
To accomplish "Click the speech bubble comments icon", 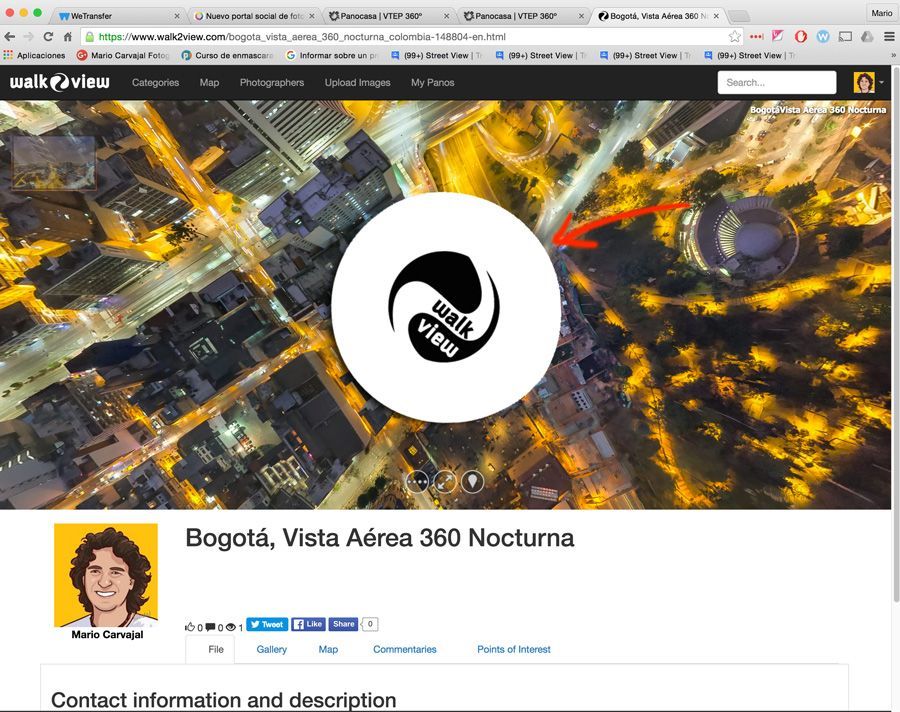I will click(210, 627).
